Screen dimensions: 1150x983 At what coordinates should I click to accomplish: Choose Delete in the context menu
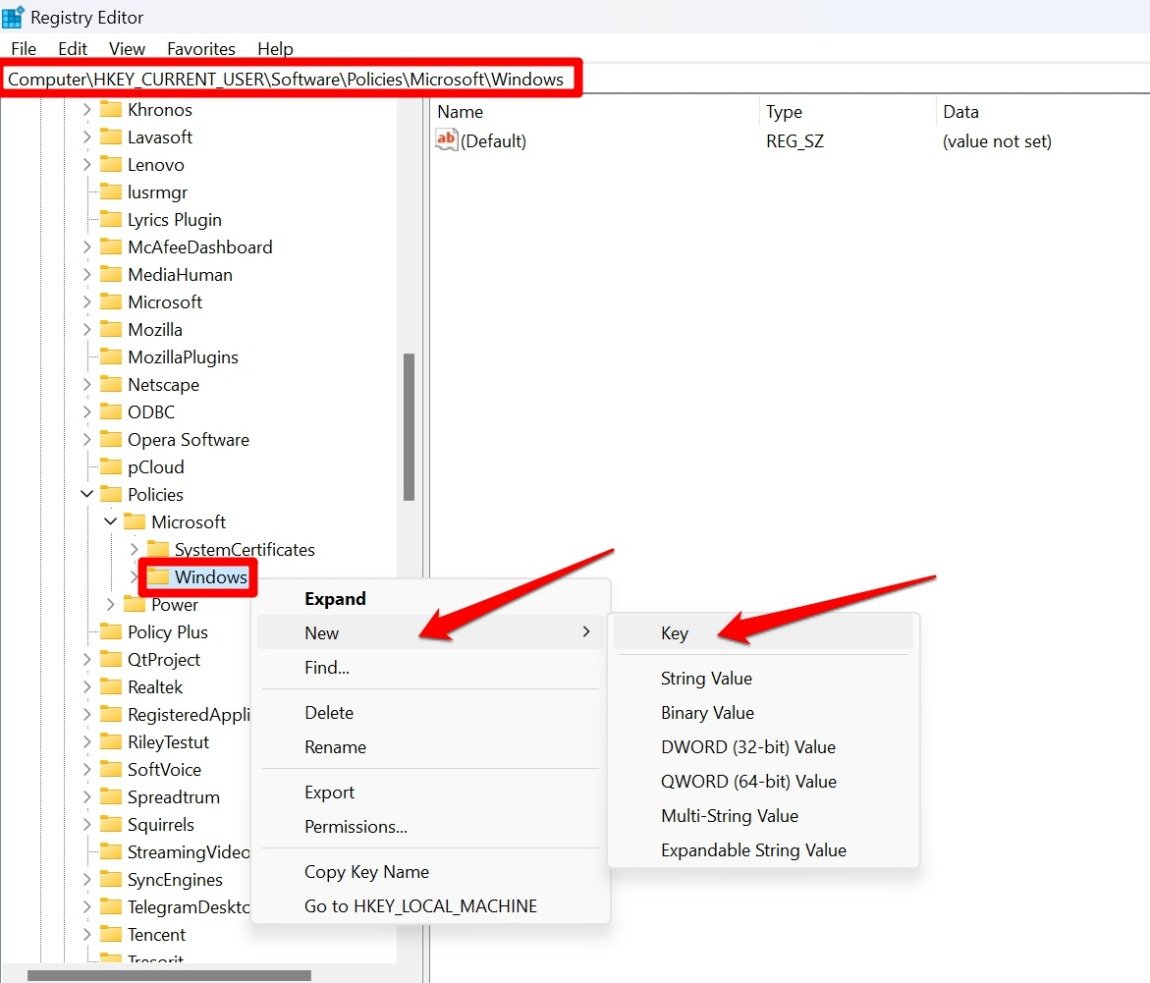pyautogui.click(x=431, y=713)
